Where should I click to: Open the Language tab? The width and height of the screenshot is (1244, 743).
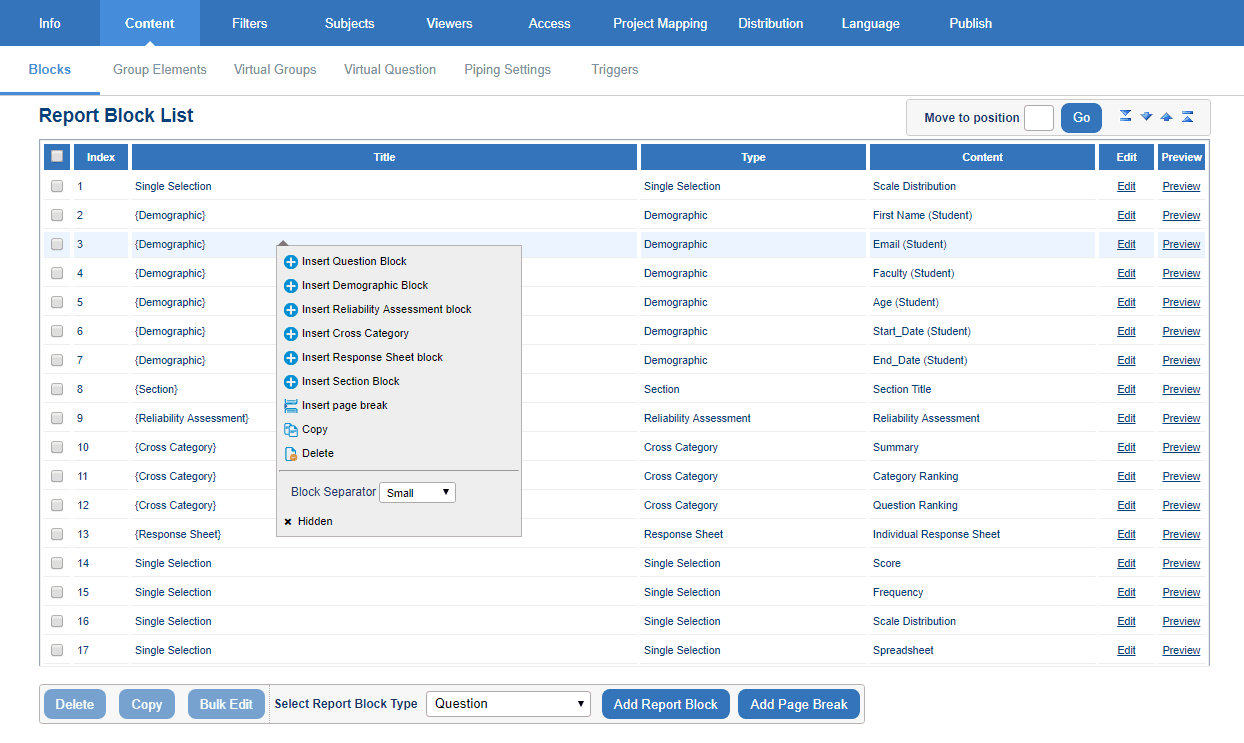[x=870, y=23]
